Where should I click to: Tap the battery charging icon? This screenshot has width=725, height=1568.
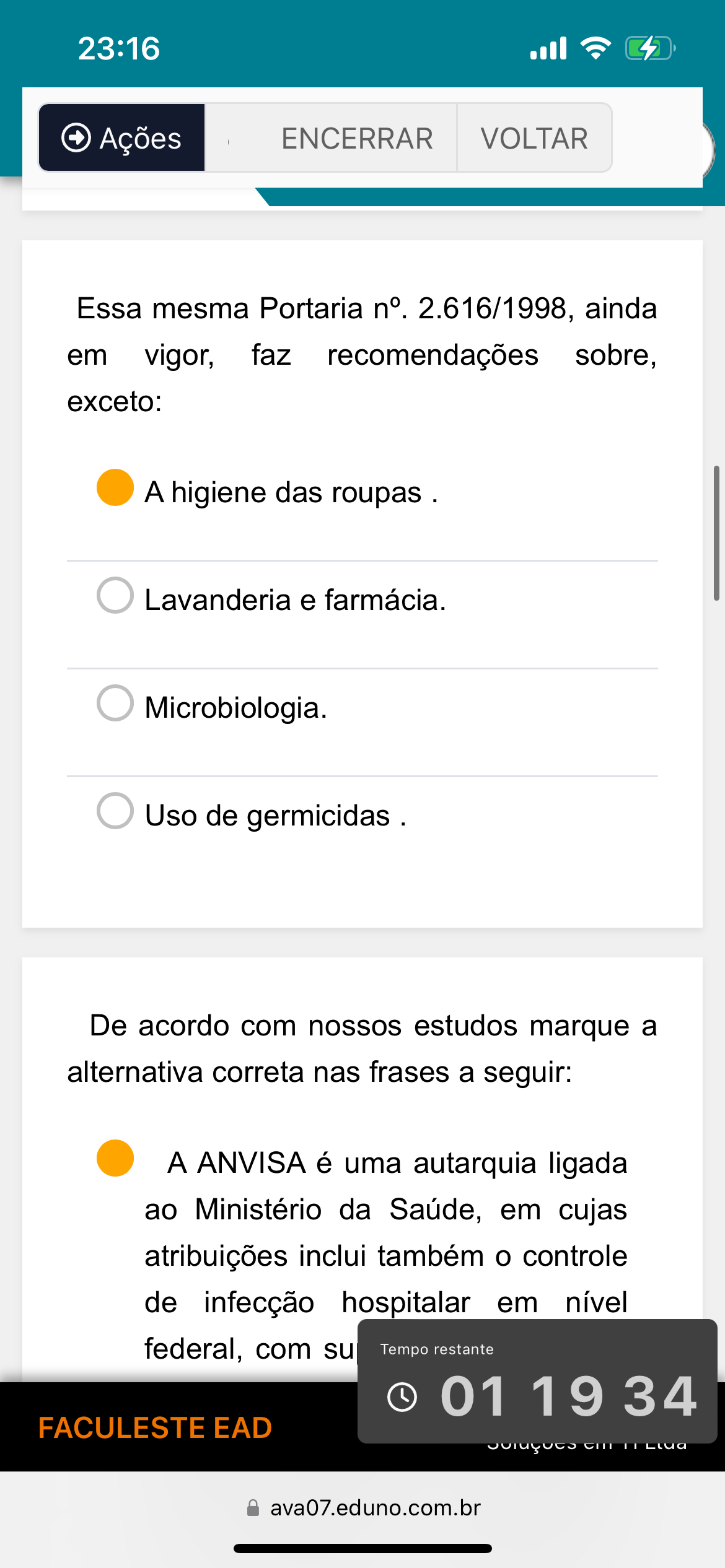[649, 48]
